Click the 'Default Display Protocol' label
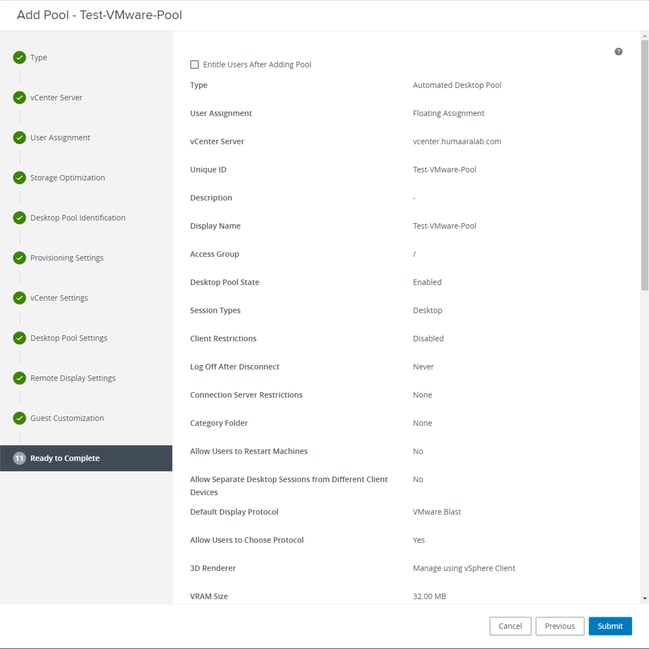Image resolution: width=649 pixels, height=649 pixels. click(x=234, y=512)
